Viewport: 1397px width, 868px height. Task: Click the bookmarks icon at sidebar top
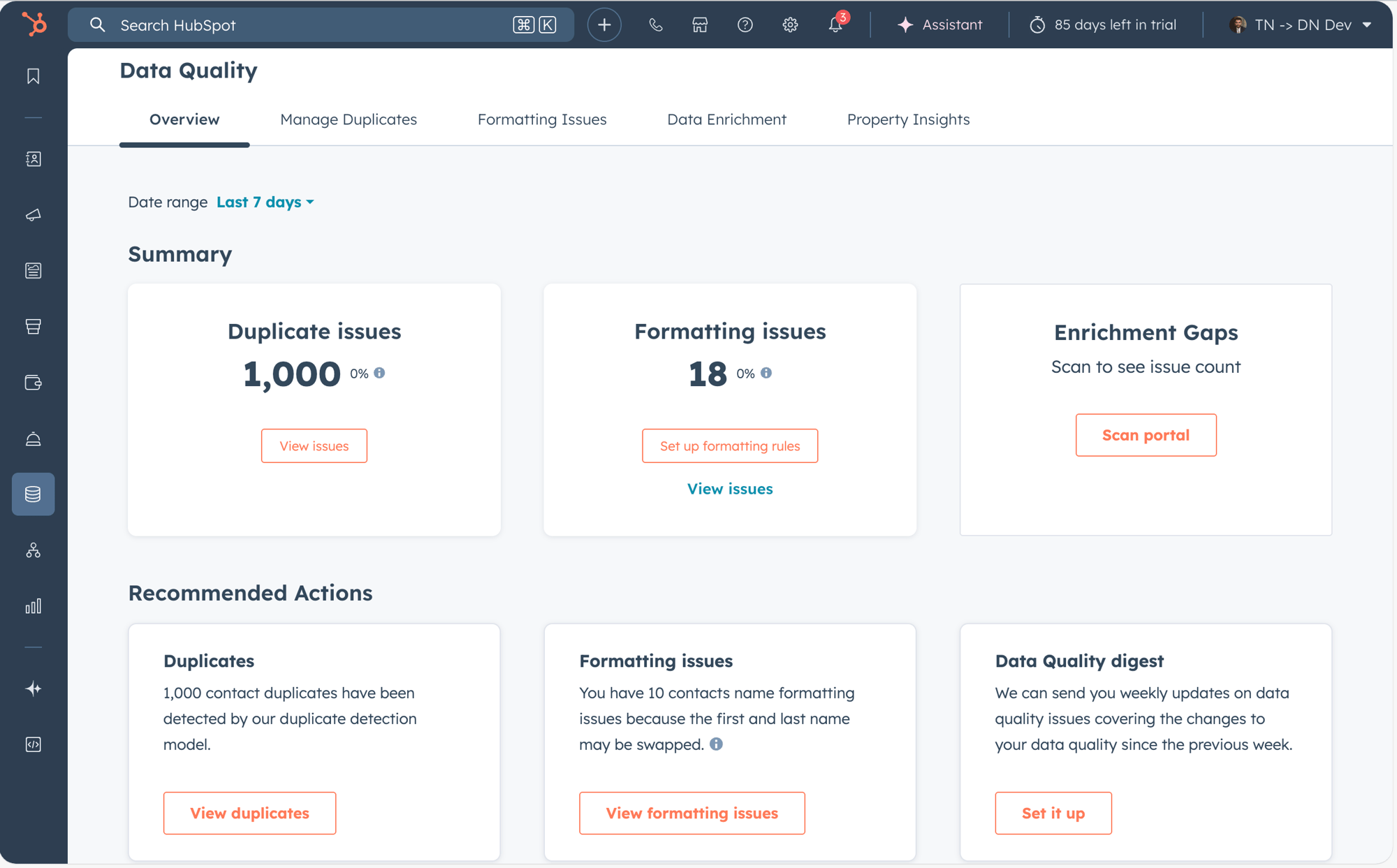32,77
